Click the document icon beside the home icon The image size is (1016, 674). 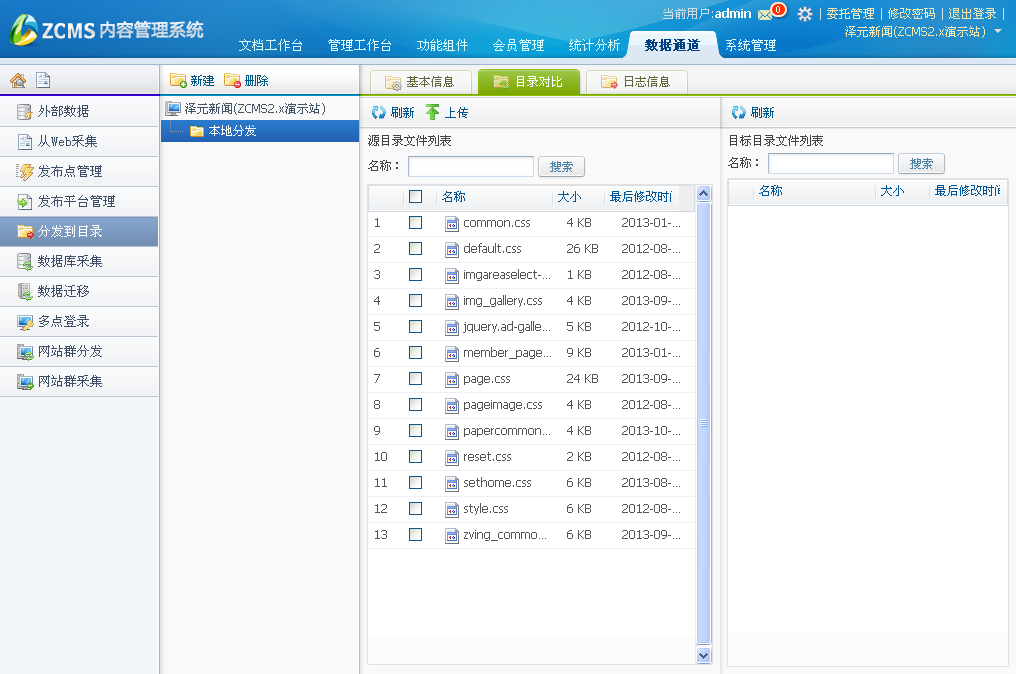[42, 81]
